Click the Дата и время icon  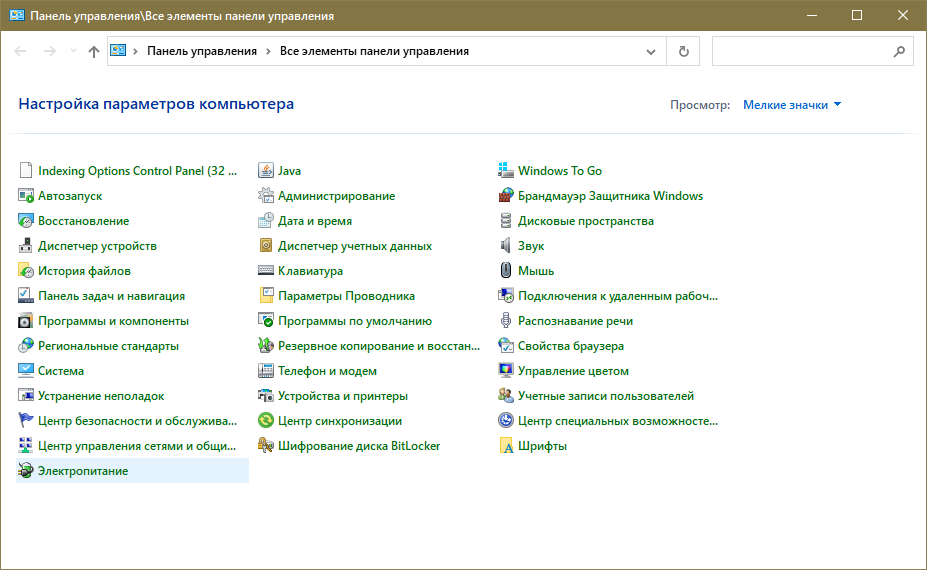point(266,221)
